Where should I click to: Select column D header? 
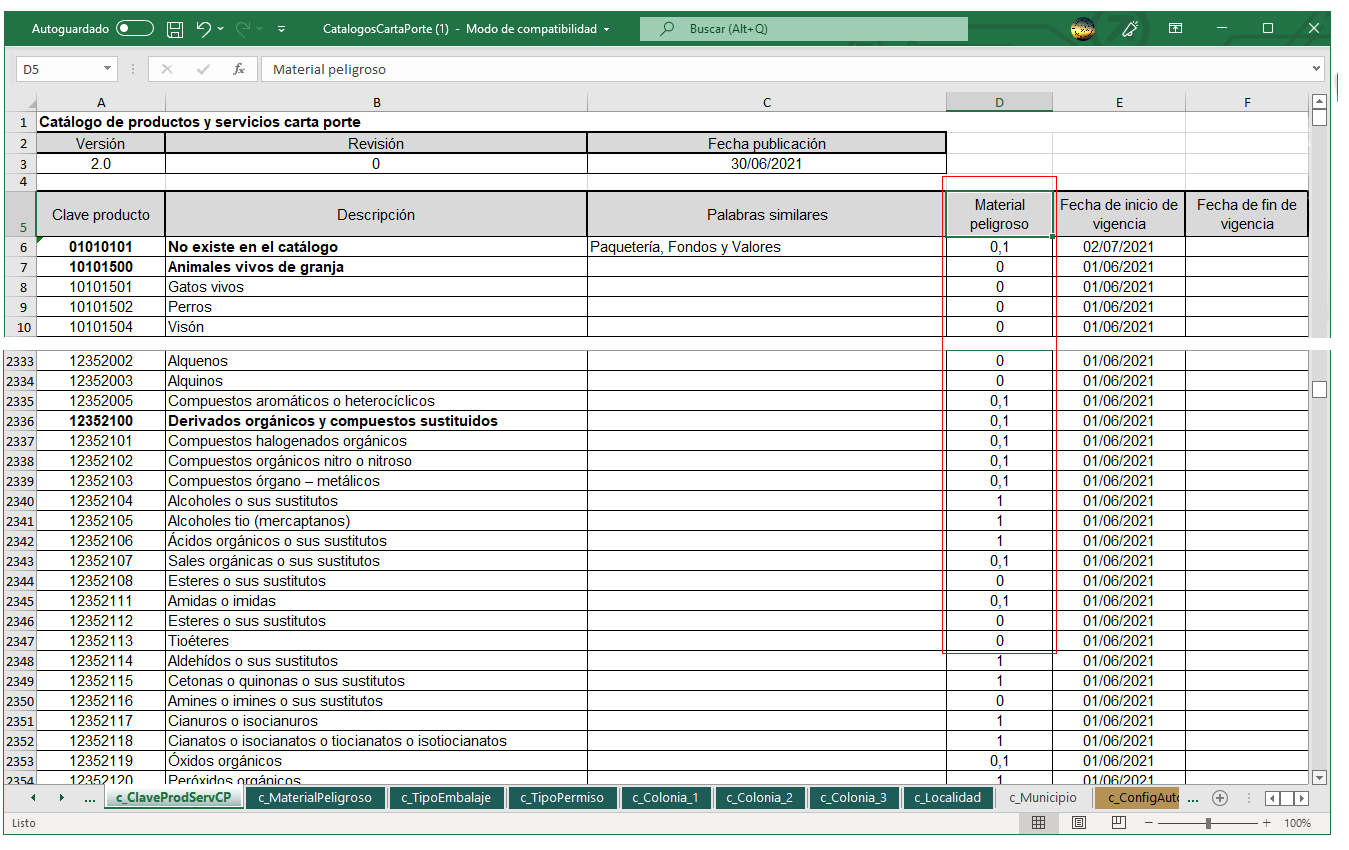tap(999, 102)
